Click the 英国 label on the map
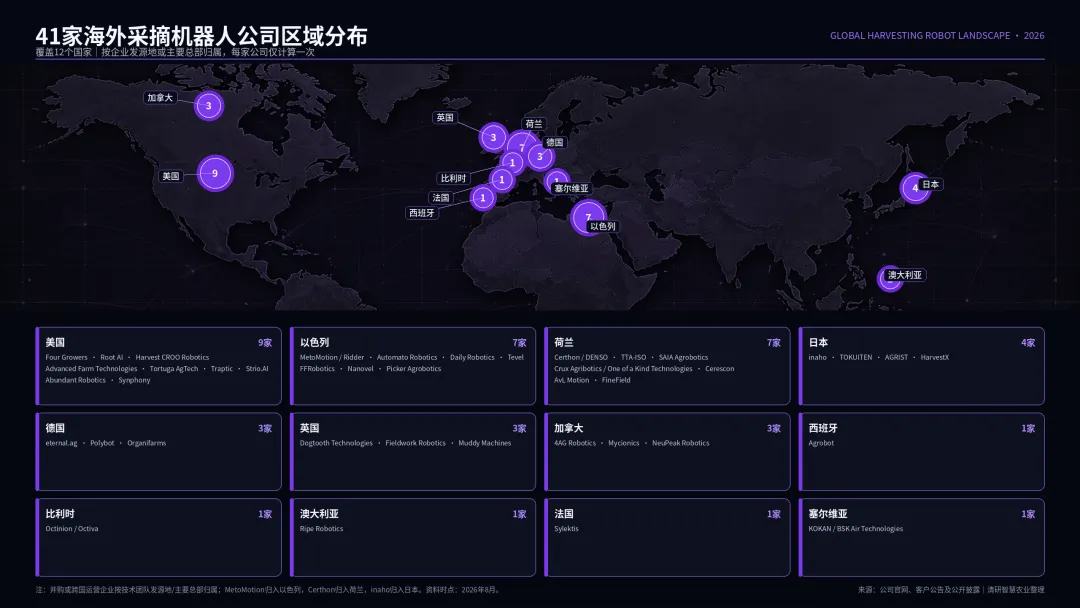The height and width of the screenshot is (608, 1080). point(445,118)
